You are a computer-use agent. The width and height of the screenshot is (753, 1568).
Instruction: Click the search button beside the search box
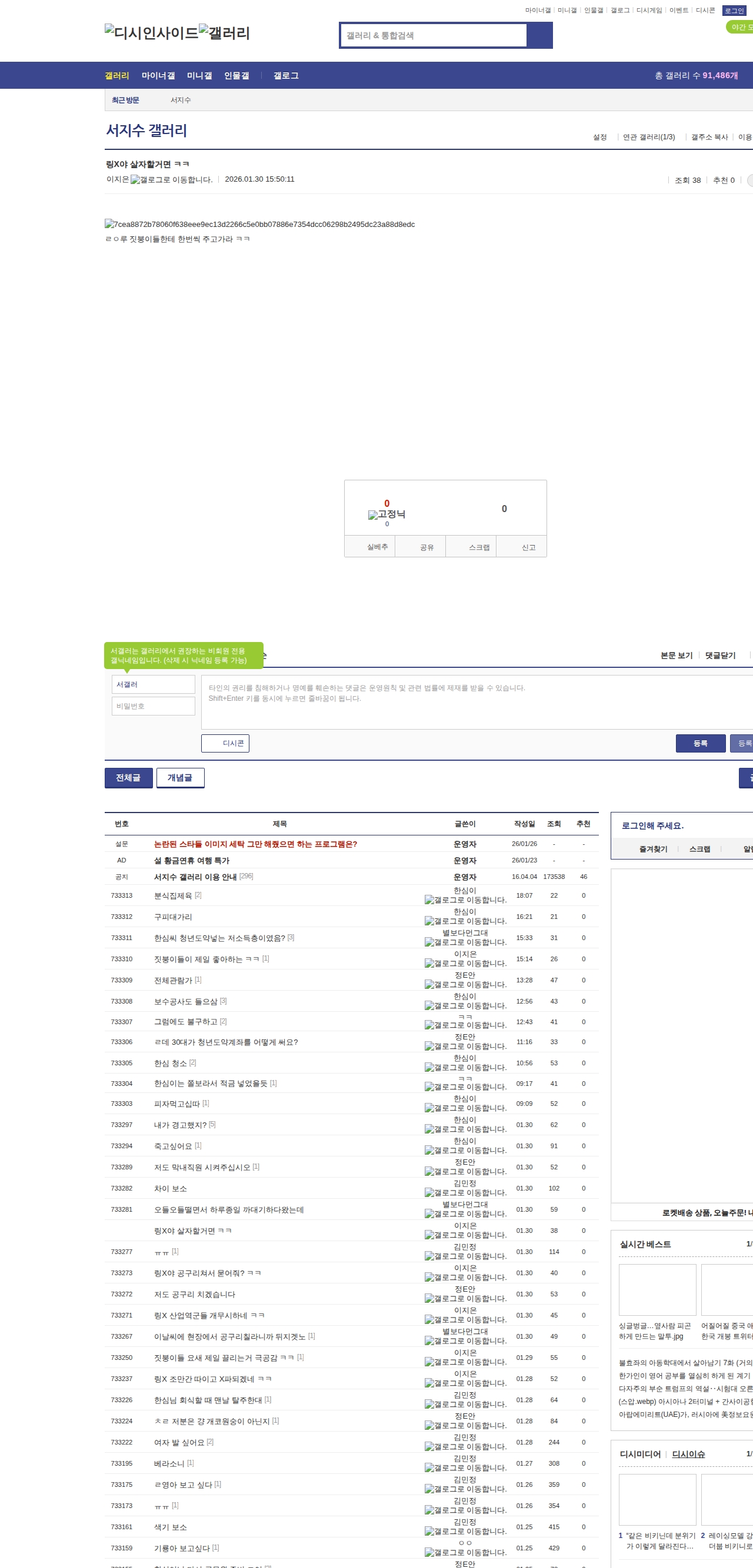point(539,35)
